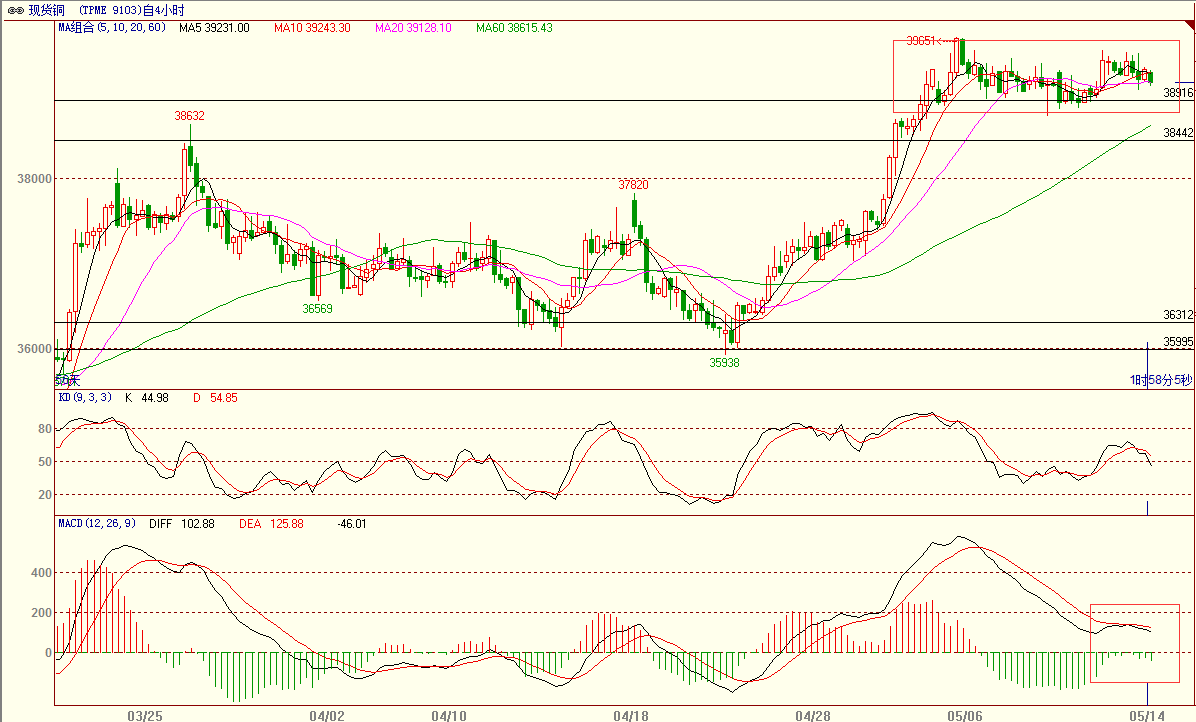The image size is (1196, 722).
Task: Click the 38916 horizontal line price label
Action: (x=1178, y=92)
